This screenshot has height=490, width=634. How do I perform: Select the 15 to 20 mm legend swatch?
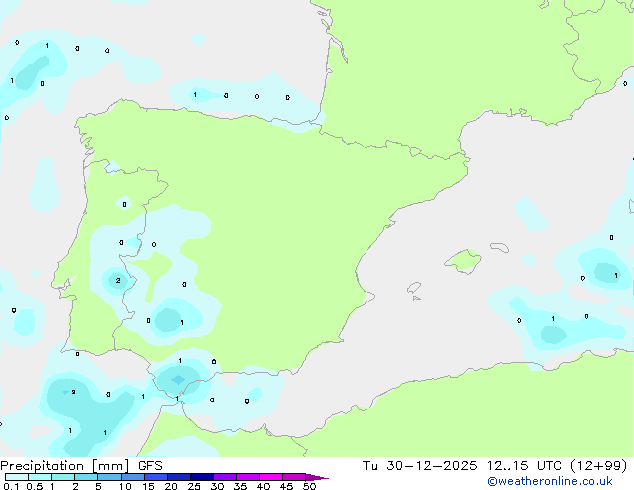155,477
